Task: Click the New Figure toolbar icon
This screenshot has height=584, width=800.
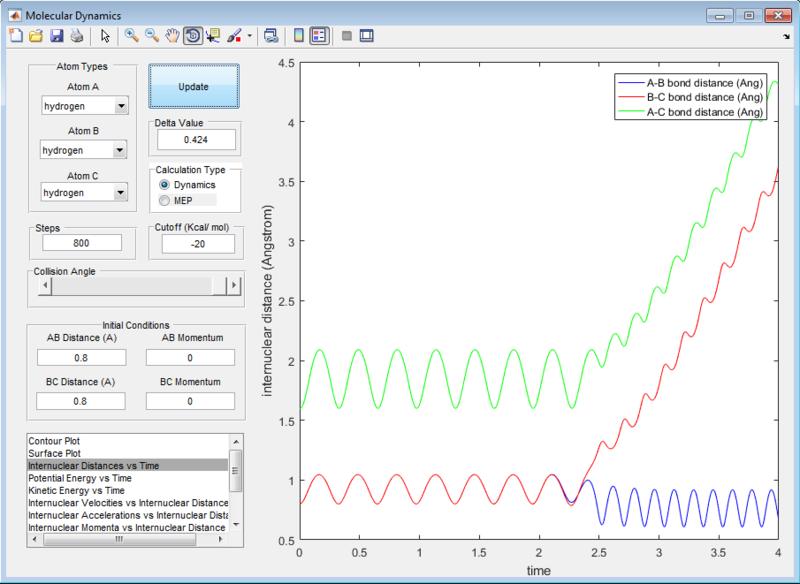Action: (15, 36)
